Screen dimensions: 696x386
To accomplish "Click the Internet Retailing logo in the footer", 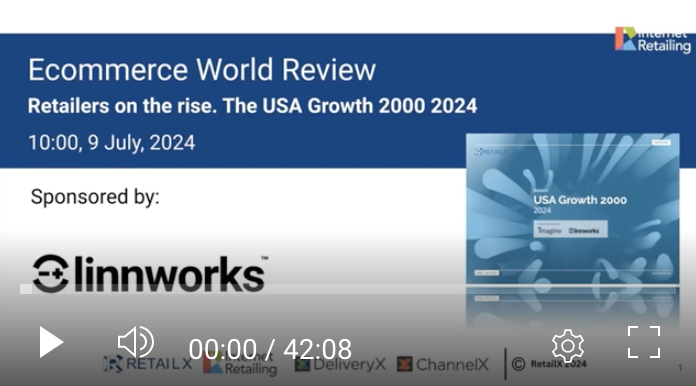I will pyautogui.click(x=240, y=363).
